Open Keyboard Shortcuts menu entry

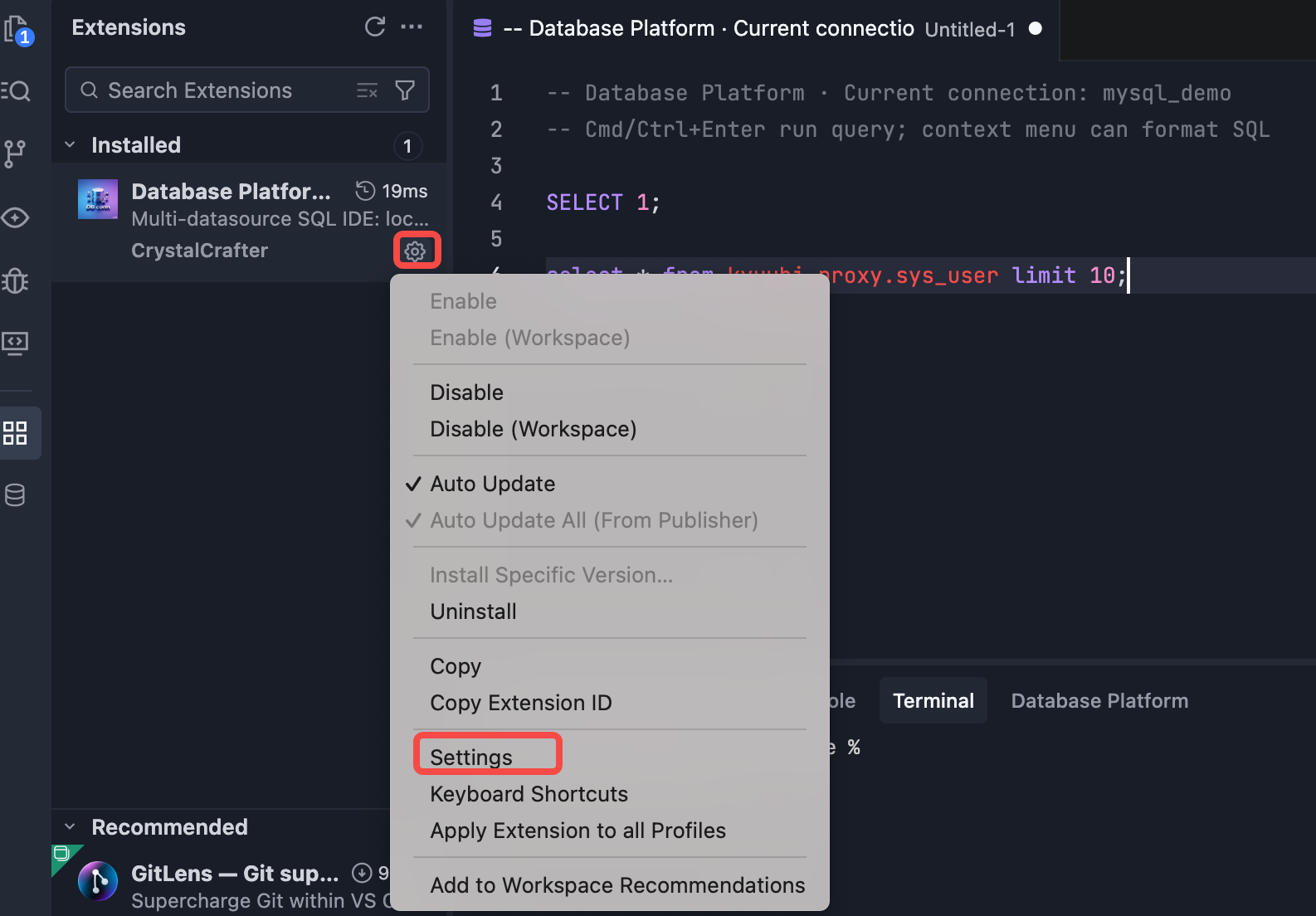pos(529,794)
